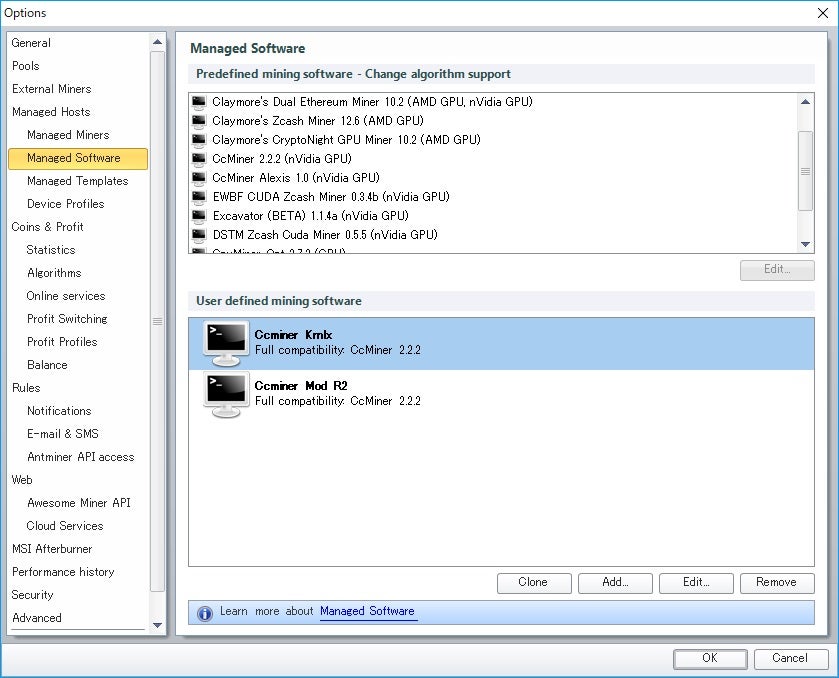The height and width of the screenshot is (678, 839).
Task: Select Claymore's Zcash Miner 12.6 text
Action: click(318, 121)
